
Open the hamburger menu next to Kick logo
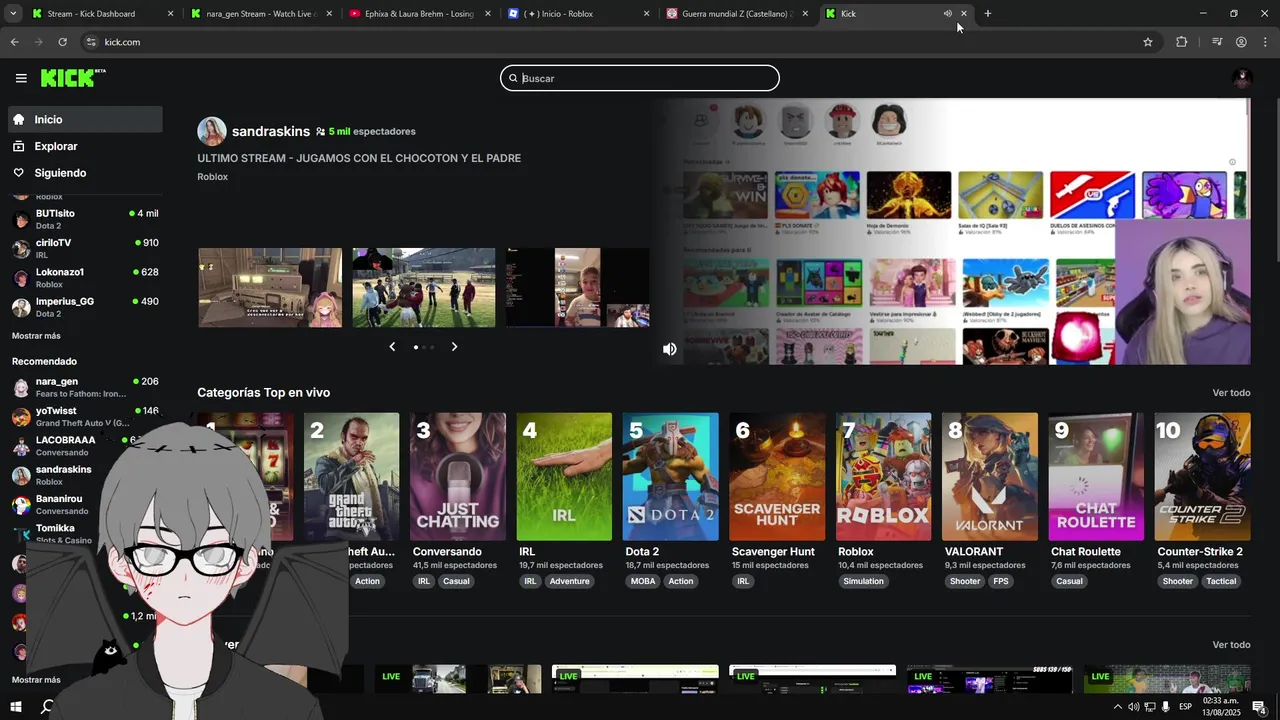21,78
